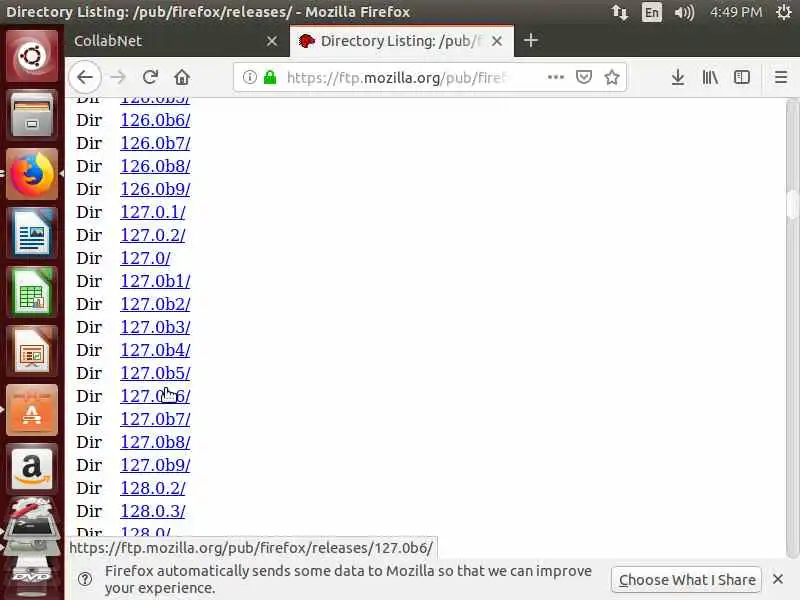This screenshot has height=600, width=800.
Task: Show site information icon in address bar
Action: tap(249, 78)
